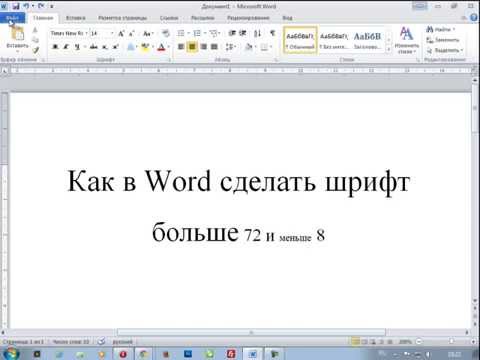The height and width of the screenshot is (360, 480).
Task: Toggle Bold formatting
Action: [x=55, y=47]
